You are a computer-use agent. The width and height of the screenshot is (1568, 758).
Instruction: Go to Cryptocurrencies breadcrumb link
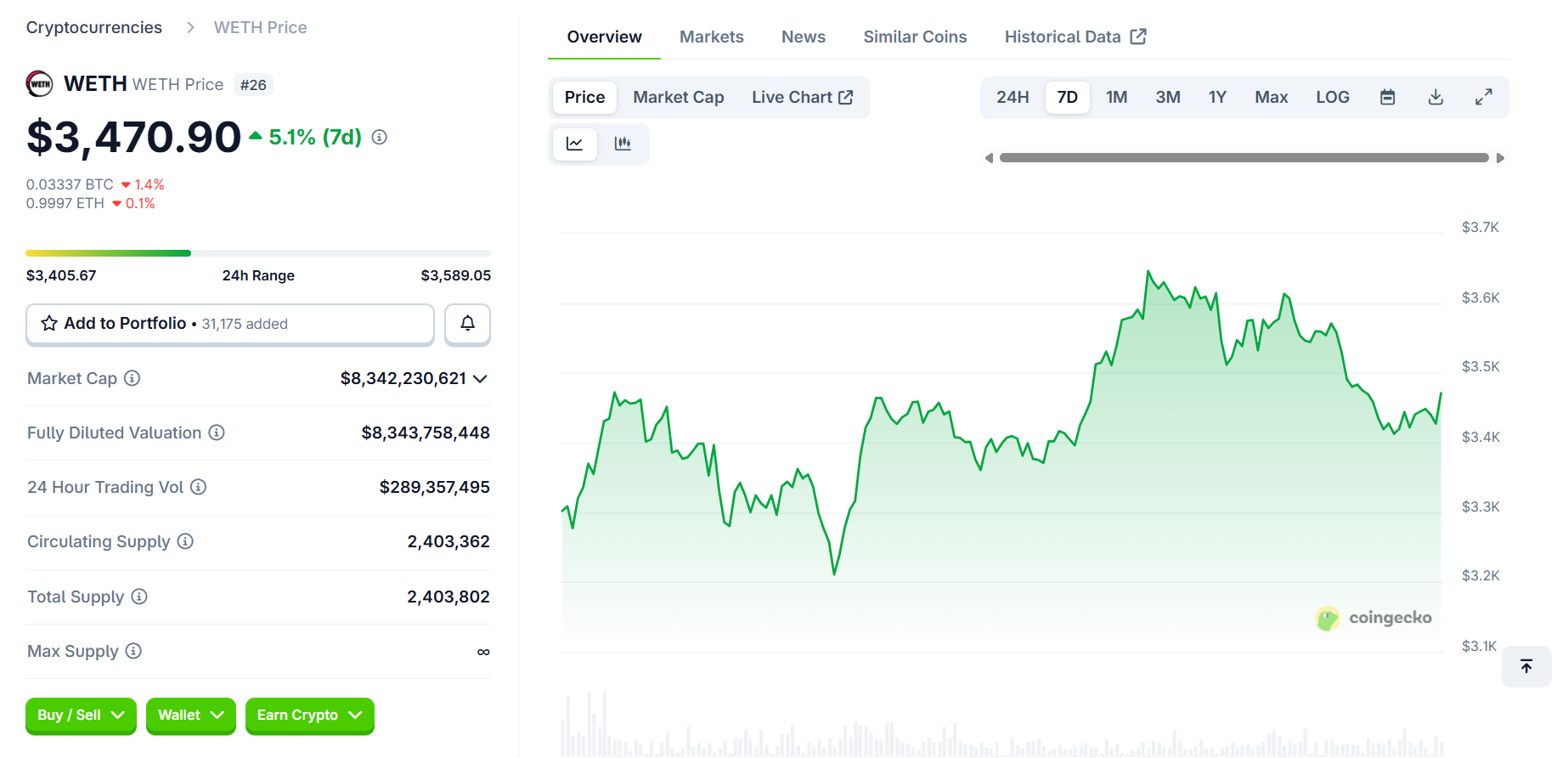(93, 27)
